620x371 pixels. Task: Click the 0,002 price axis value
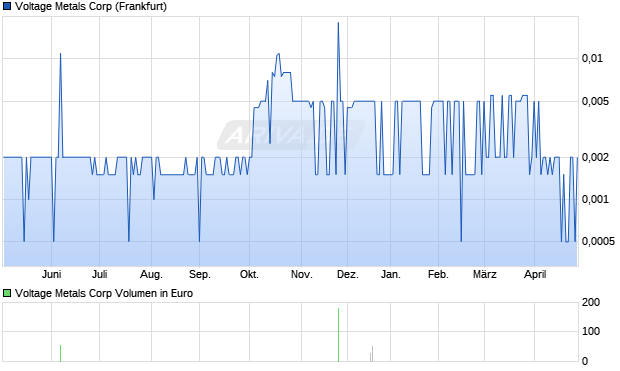pos(595,157)
